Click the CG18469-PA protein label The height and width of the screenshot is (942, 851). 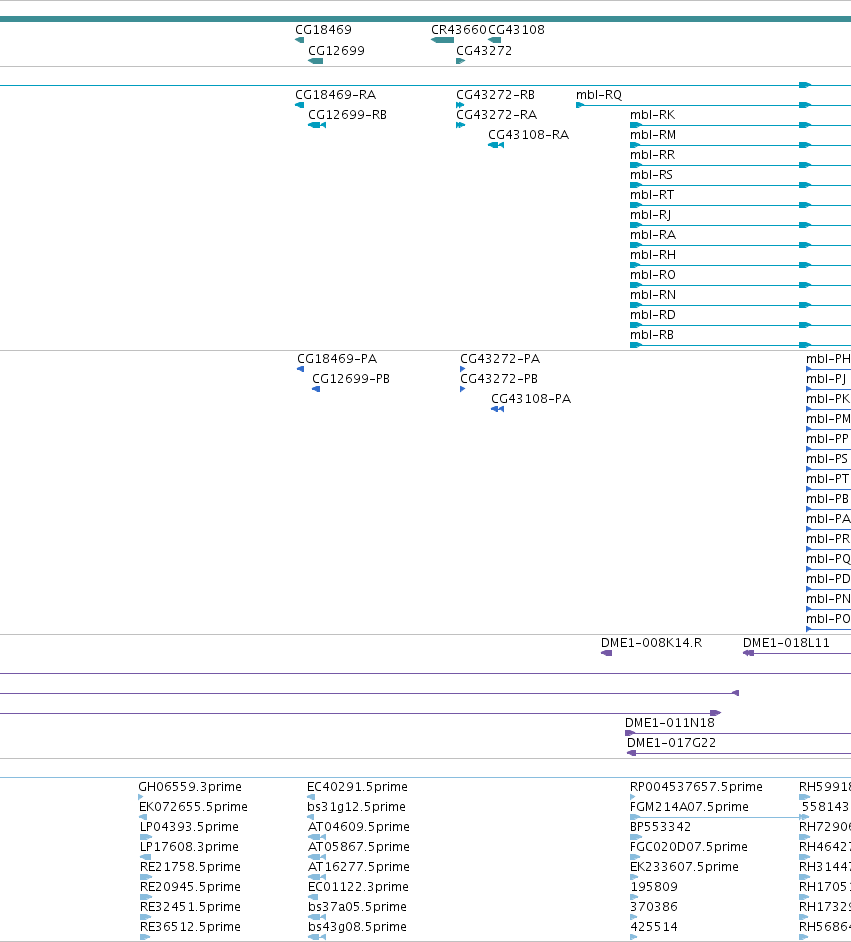tap(337, 359)
